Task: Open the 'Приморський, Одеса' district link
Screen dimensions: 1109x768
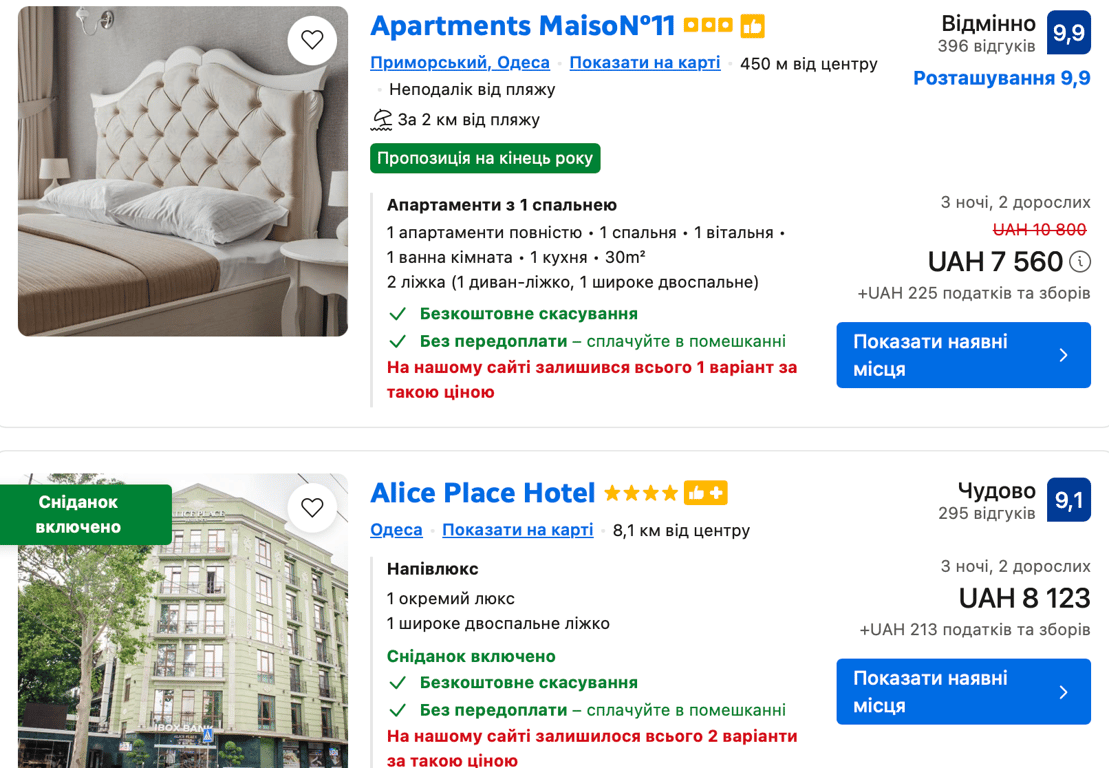Action: 460,63
